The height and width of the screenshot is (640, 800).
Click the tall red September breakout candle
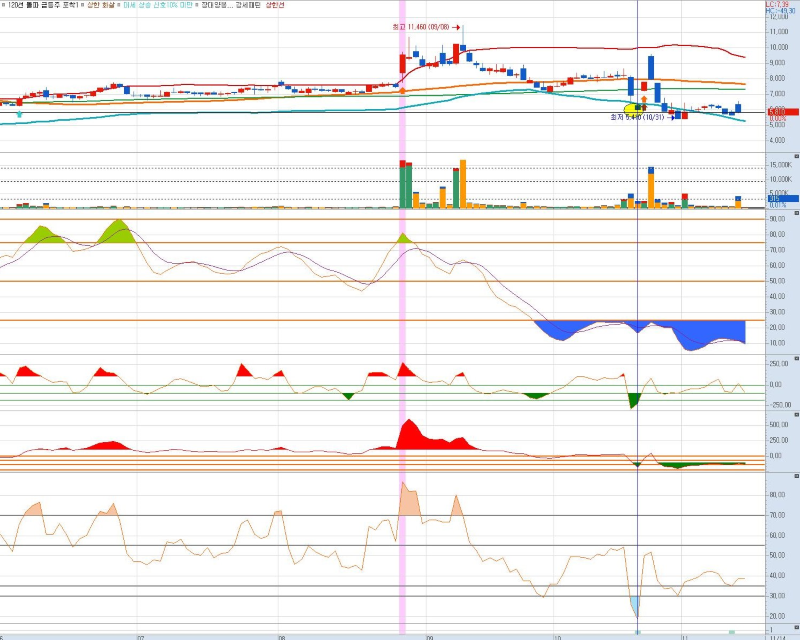[402, 64]
